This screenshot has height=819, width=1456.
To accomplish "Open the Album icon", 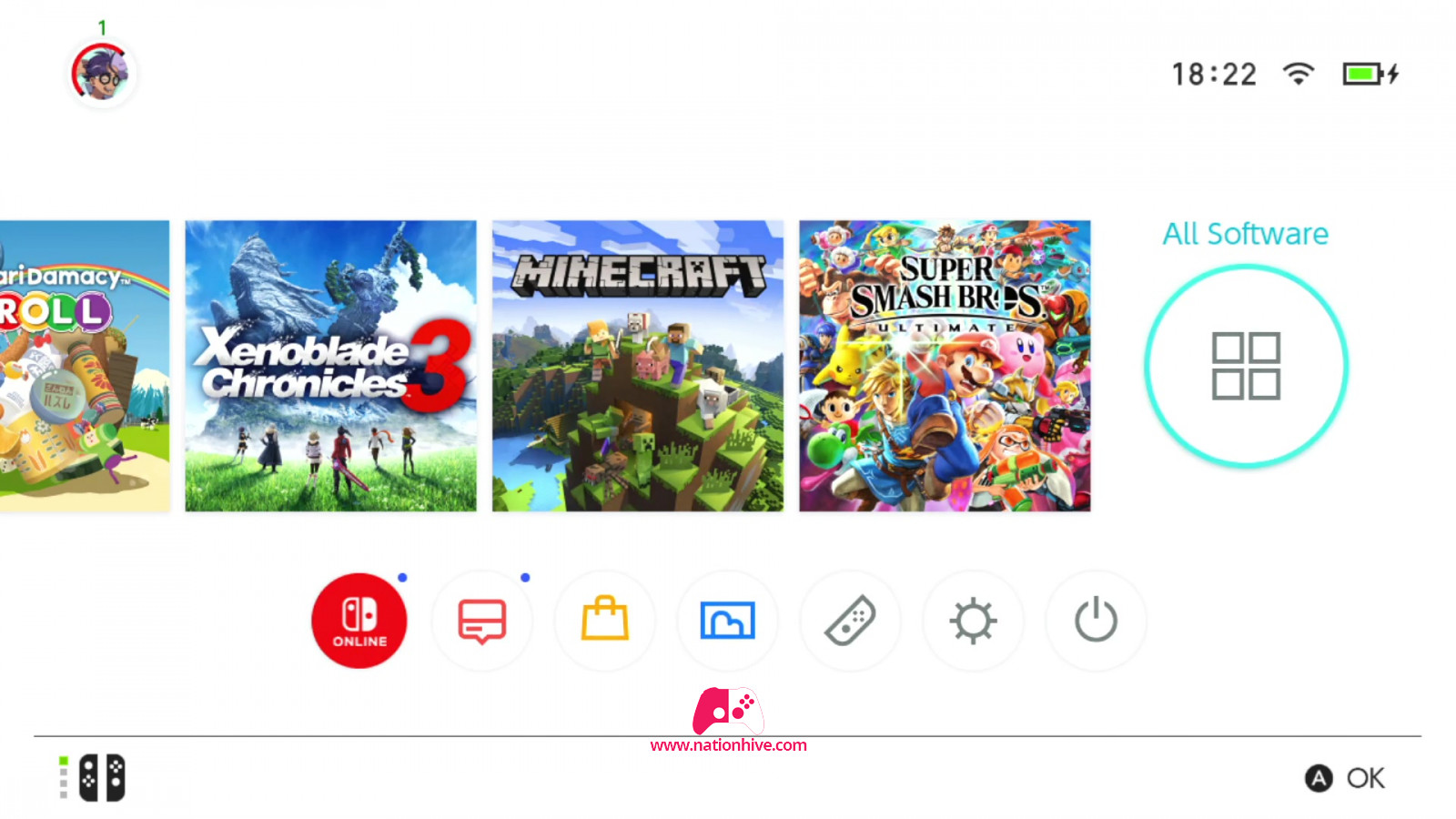I will (728, 621).
